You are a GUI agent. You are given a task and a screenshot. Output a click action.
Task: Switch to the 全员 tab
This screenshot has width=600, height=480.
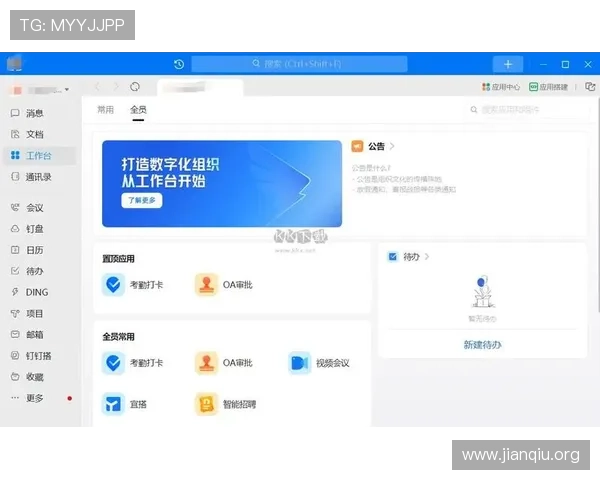[x=138, y=110]
